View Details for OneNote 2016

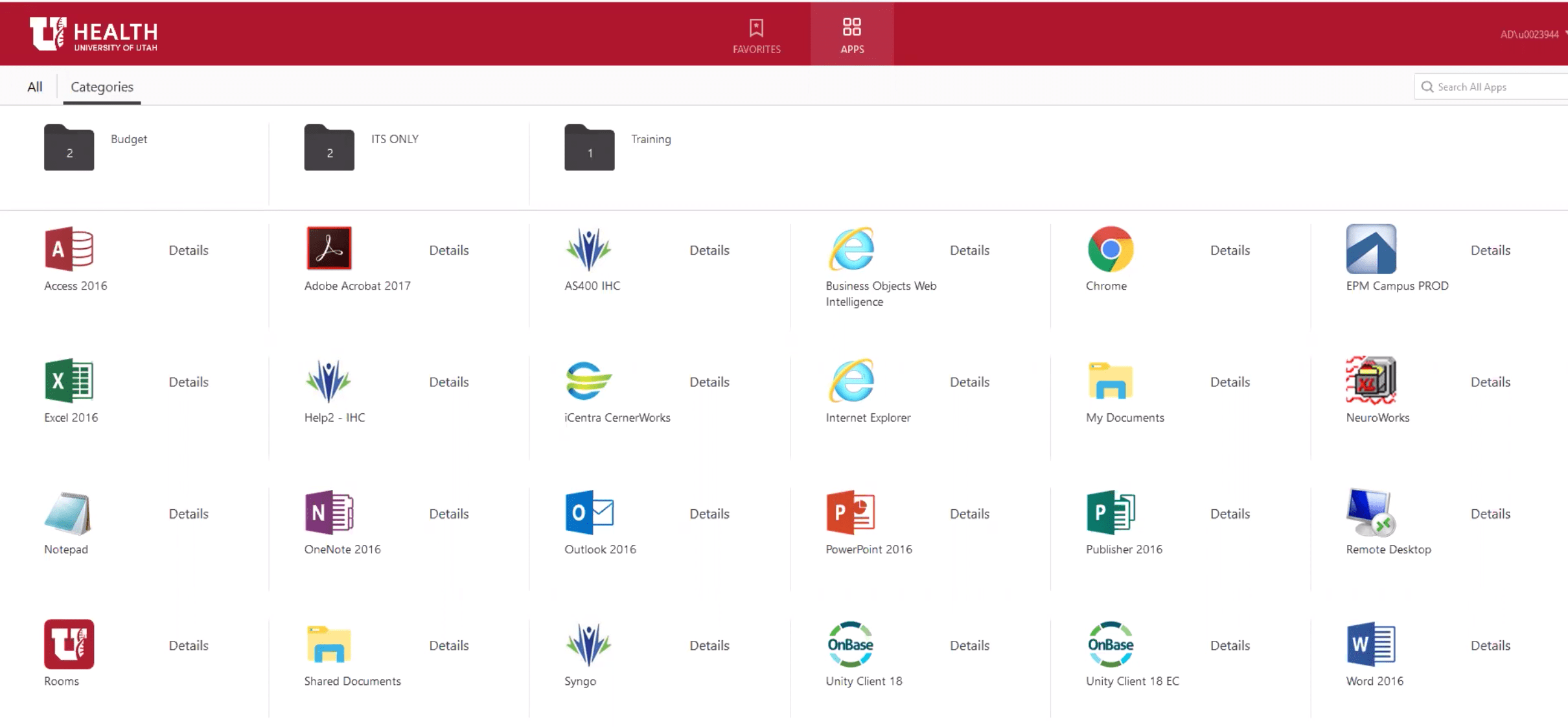tap(449, 514)
